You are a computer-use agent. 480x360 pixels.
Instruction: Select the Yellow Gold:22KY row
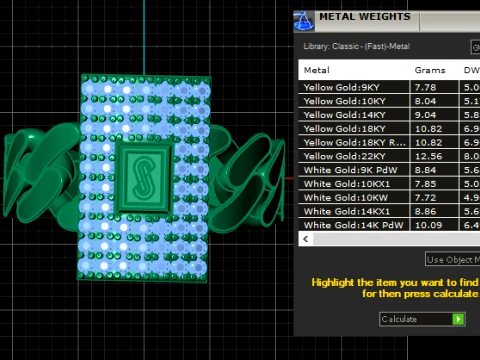tap(389, 156)
